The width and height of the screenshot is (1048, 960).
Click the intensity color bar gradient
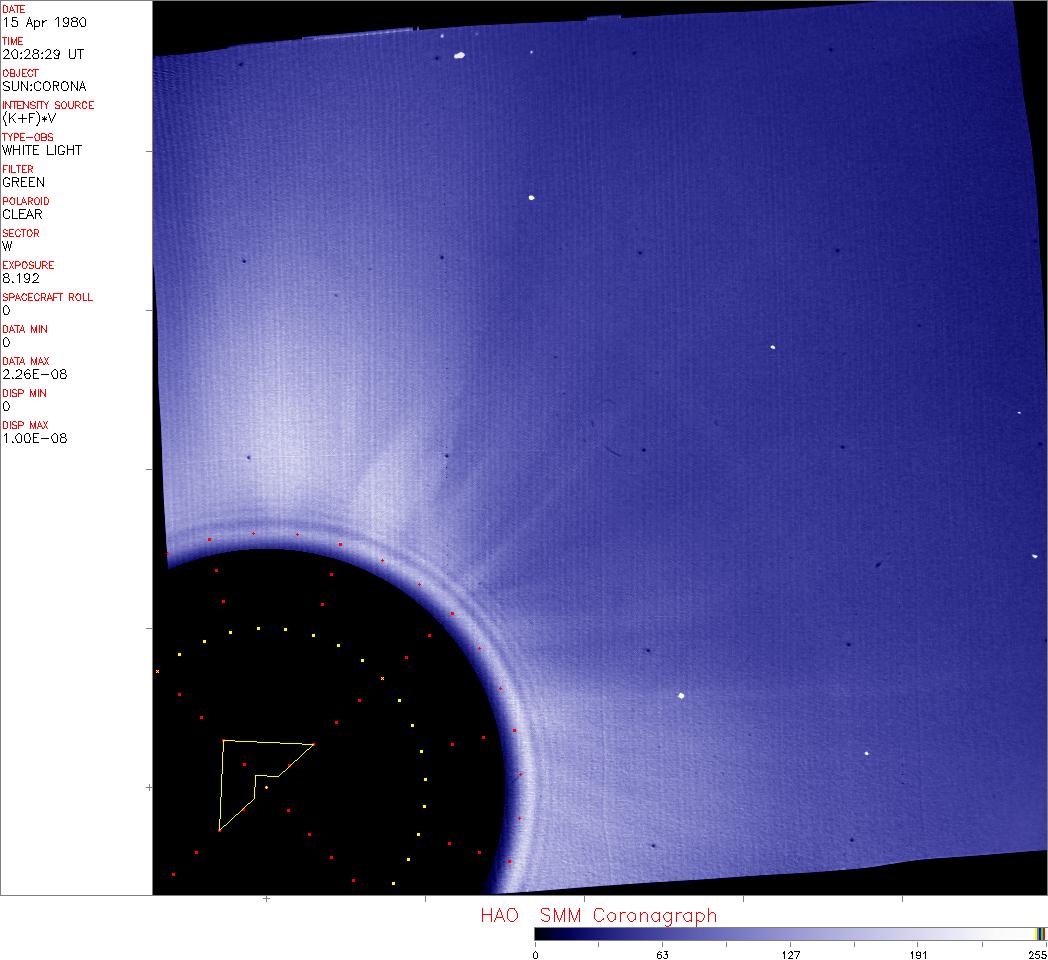click(x=790, y=934)
